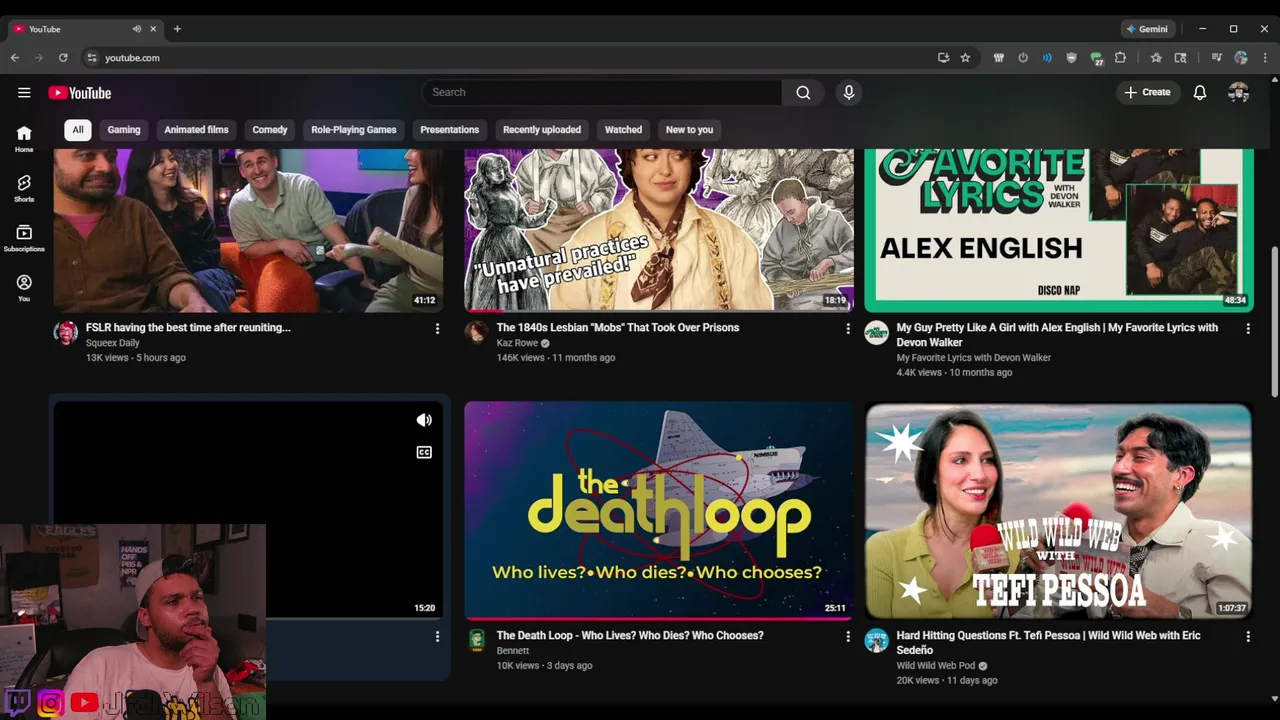Open the Bennett channel link
This screenshot has height=720, width=1280.
point(513,651)
